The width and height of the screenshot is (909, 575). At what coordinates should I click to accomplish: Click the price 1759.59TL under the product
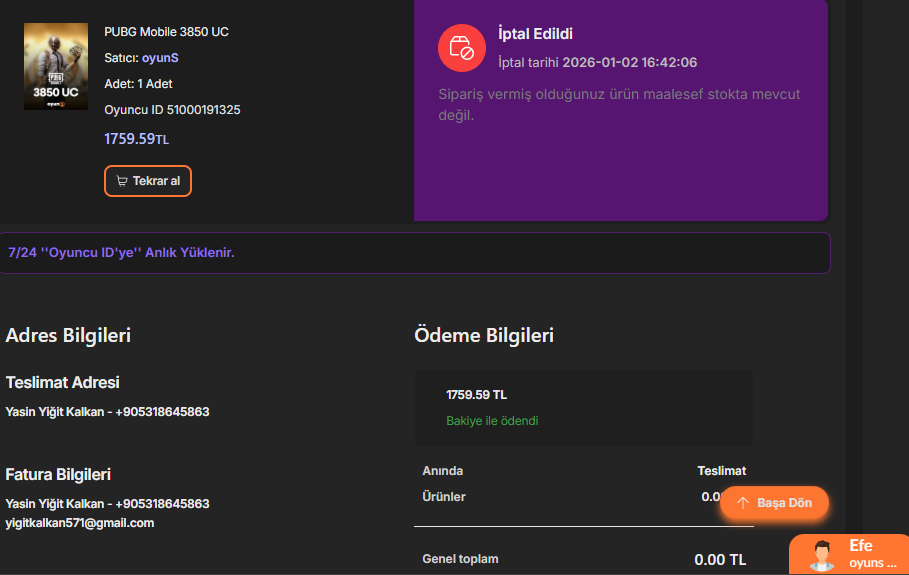(x=136, y=139)
